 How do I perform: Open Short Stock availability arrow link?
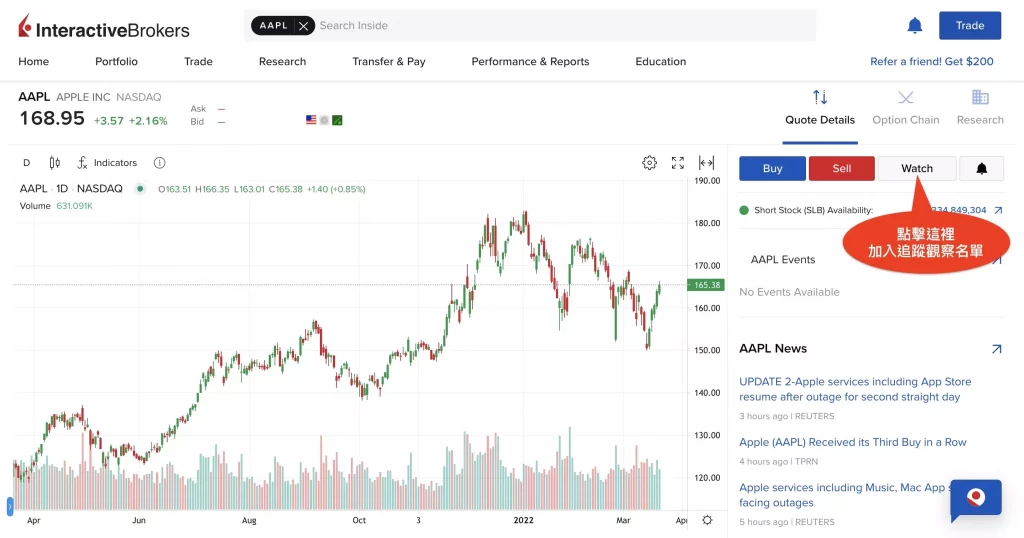pos(998,210)
